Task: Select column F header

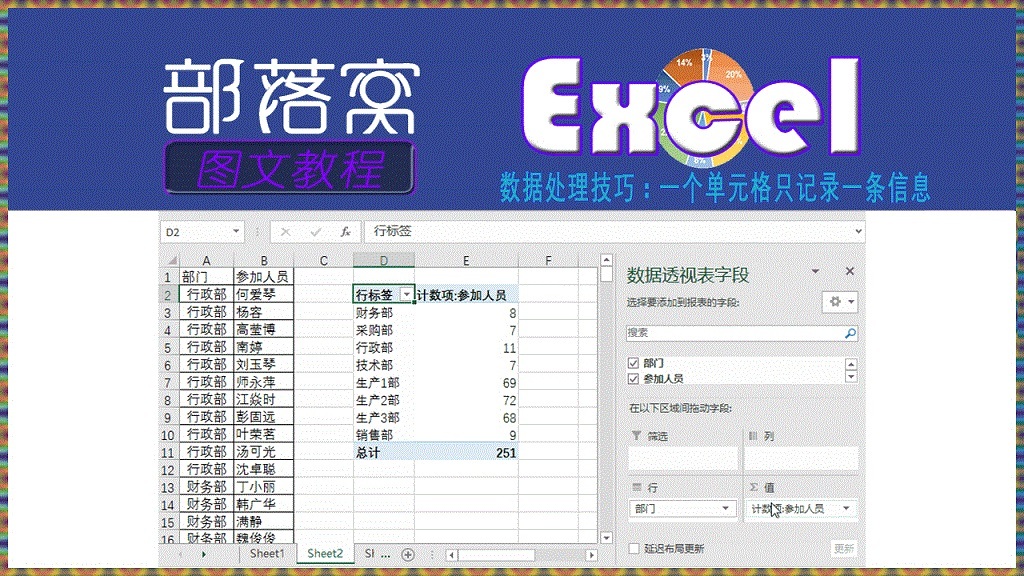Action: click(x=549, y=261)
